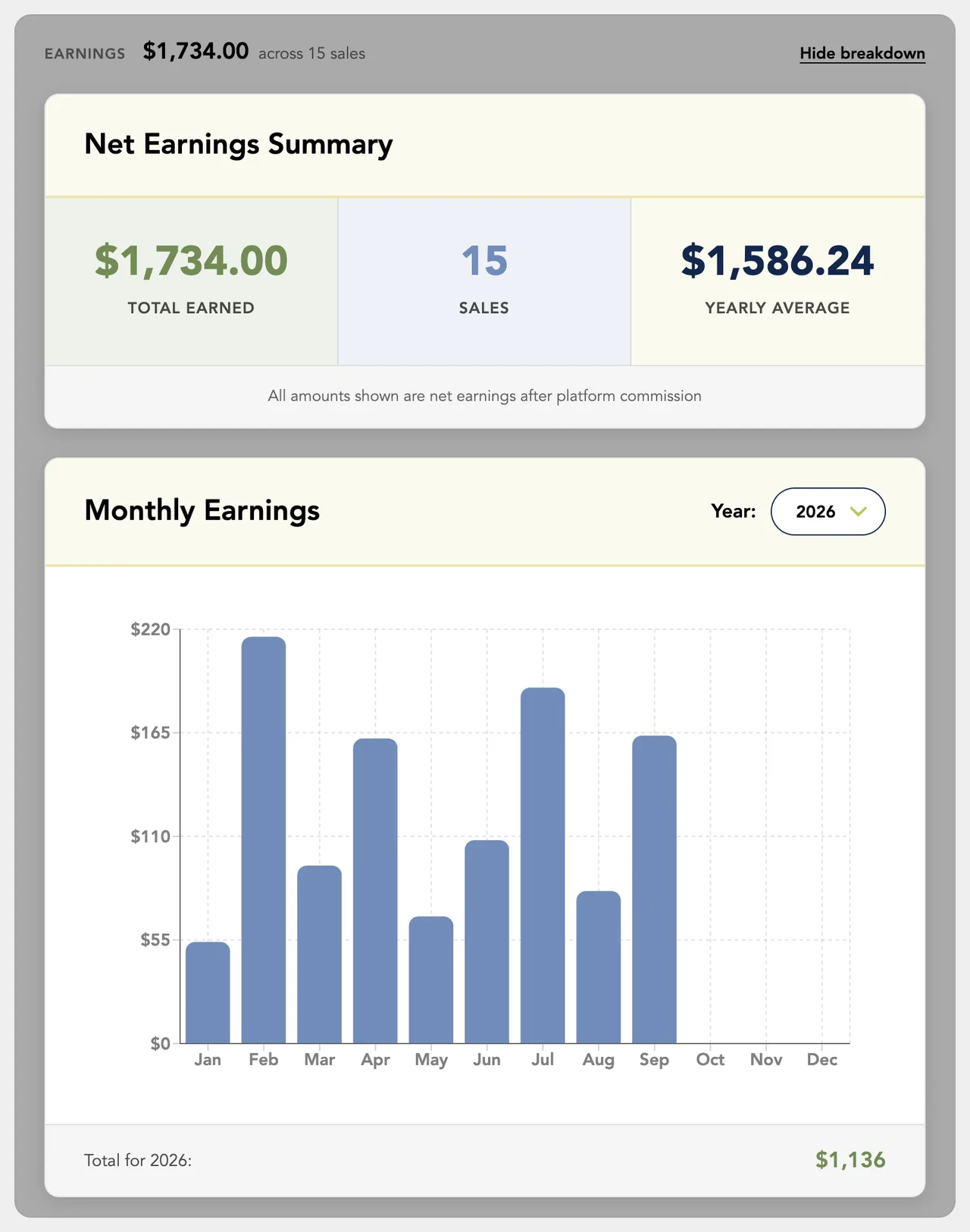Click the 'Total for 2026:' label

pos(138,1161)
